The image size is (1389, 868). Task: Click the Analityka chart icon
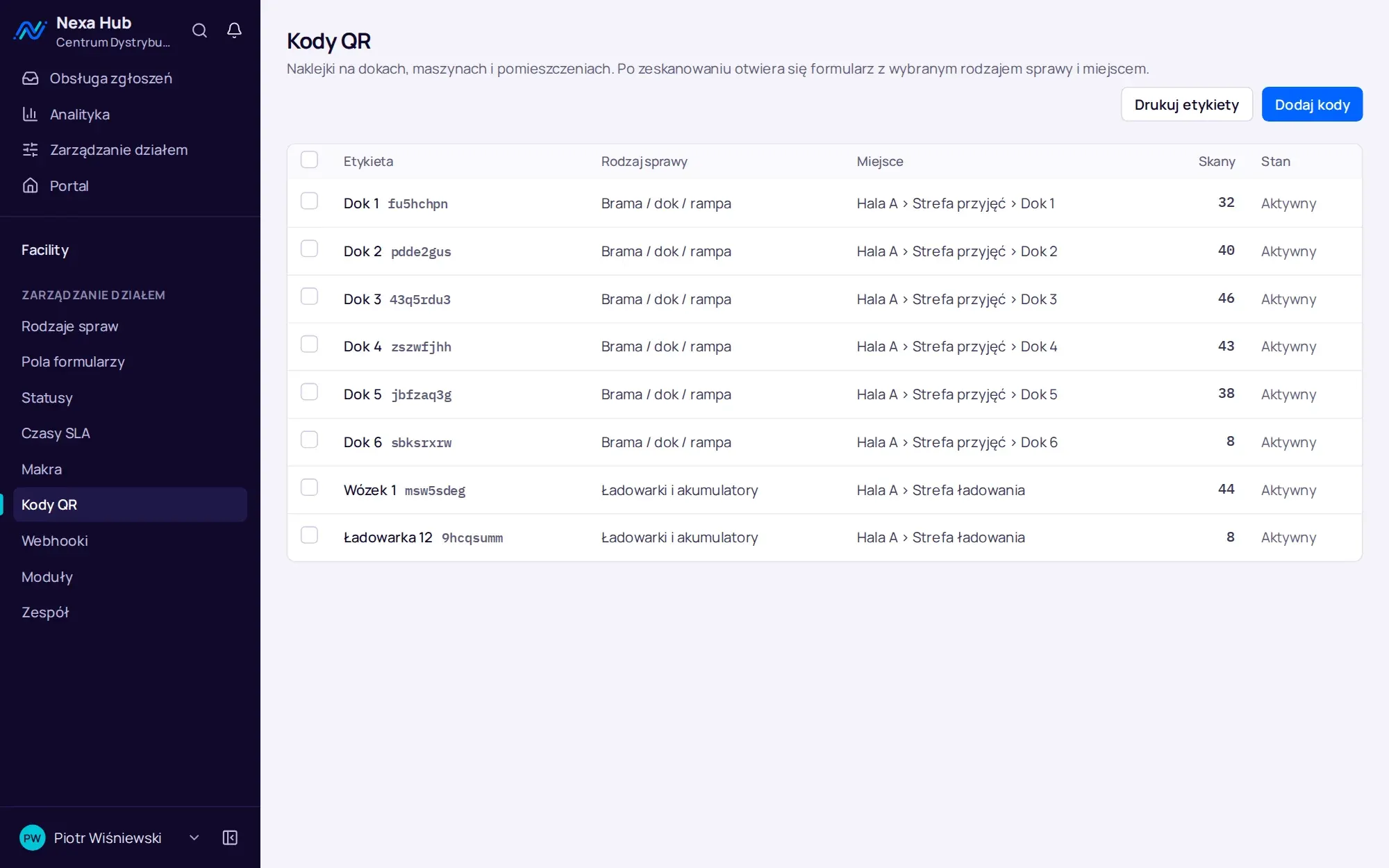pos(30,115)
